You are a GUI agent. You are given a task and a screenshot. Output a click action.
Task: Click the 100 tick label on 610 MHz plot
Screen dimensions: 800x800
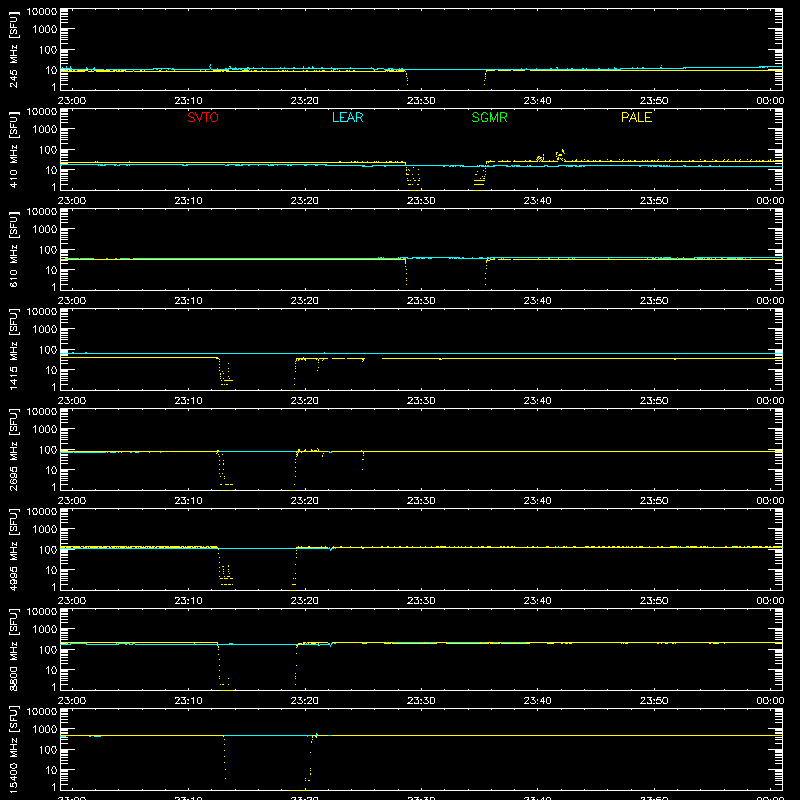point(47,250)
